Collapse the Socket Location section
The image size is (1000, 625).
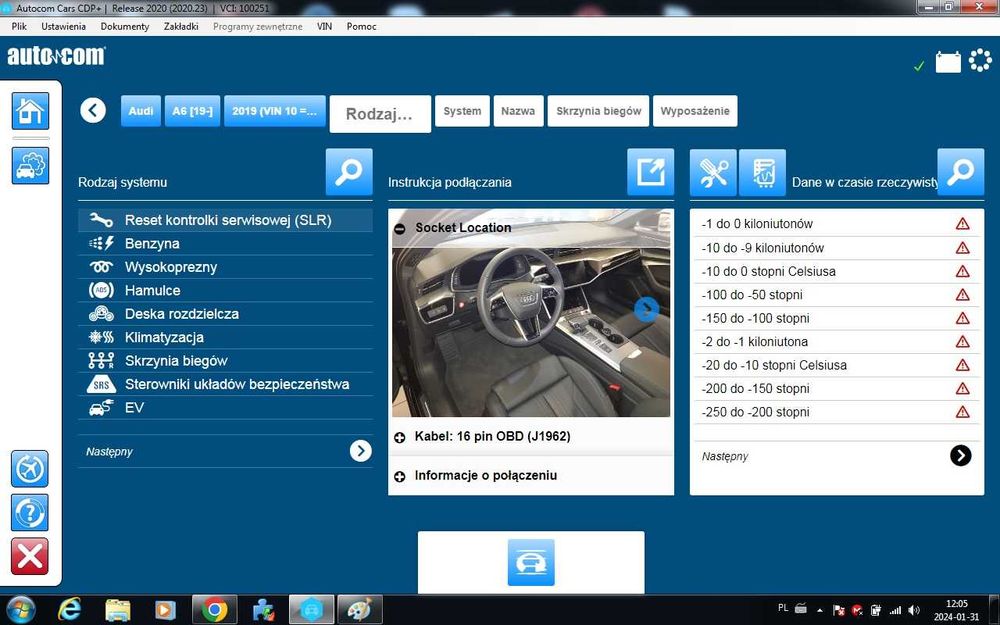400,228
